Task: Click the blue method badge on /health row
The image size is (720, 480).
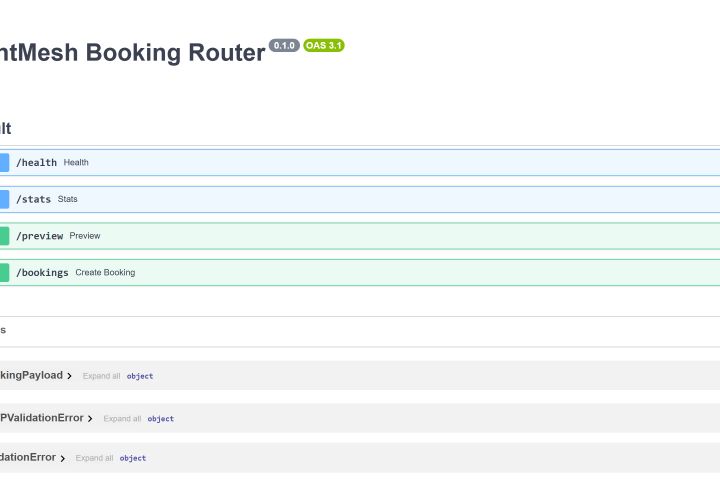Action: point(4,162)
